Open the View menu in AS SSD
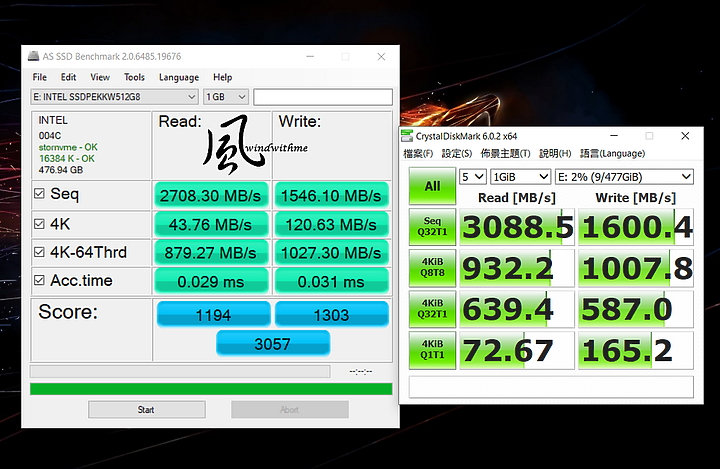720x469 pixels. (100, 77)
